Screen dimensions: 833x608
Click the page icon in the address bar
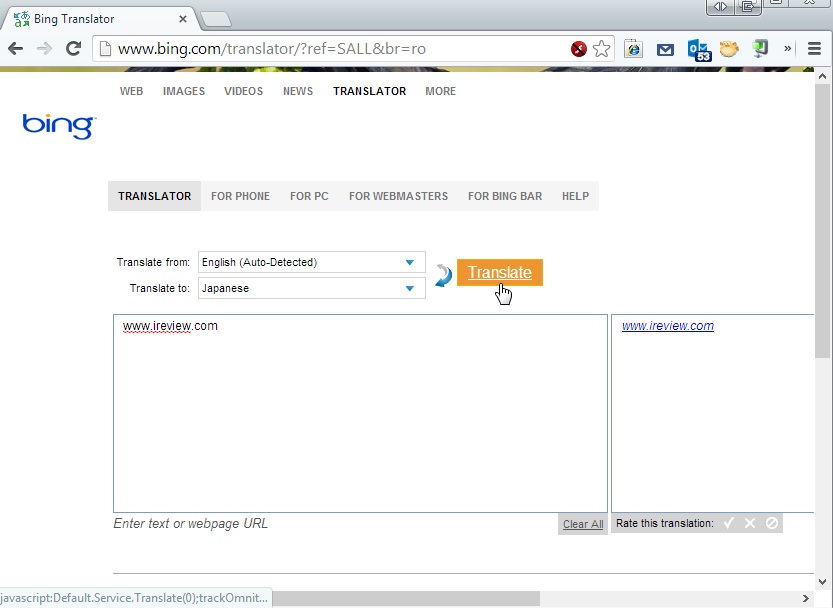[x=105, y=49]
